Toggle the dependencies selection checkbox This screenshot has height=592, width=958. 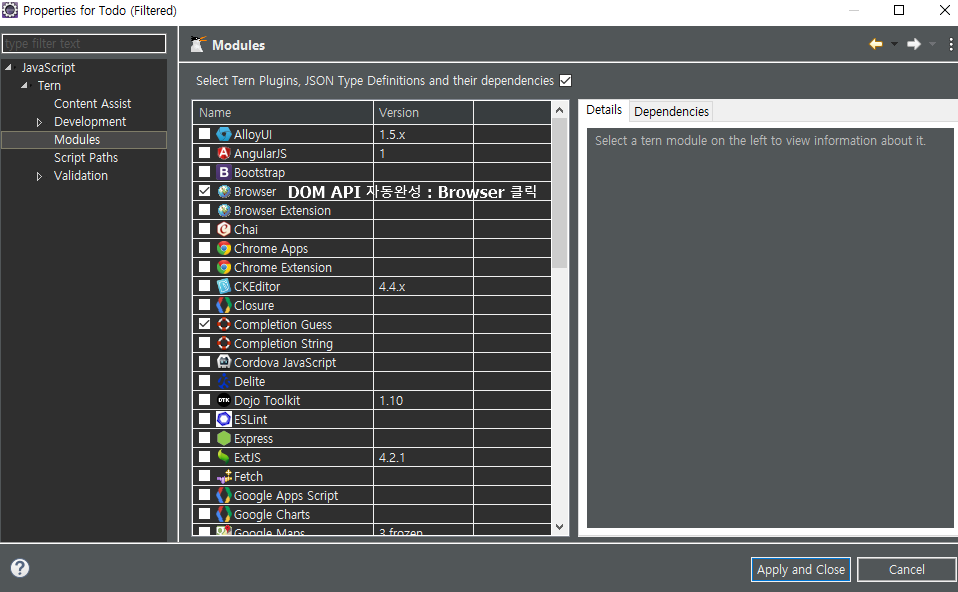tap(566, 81)
